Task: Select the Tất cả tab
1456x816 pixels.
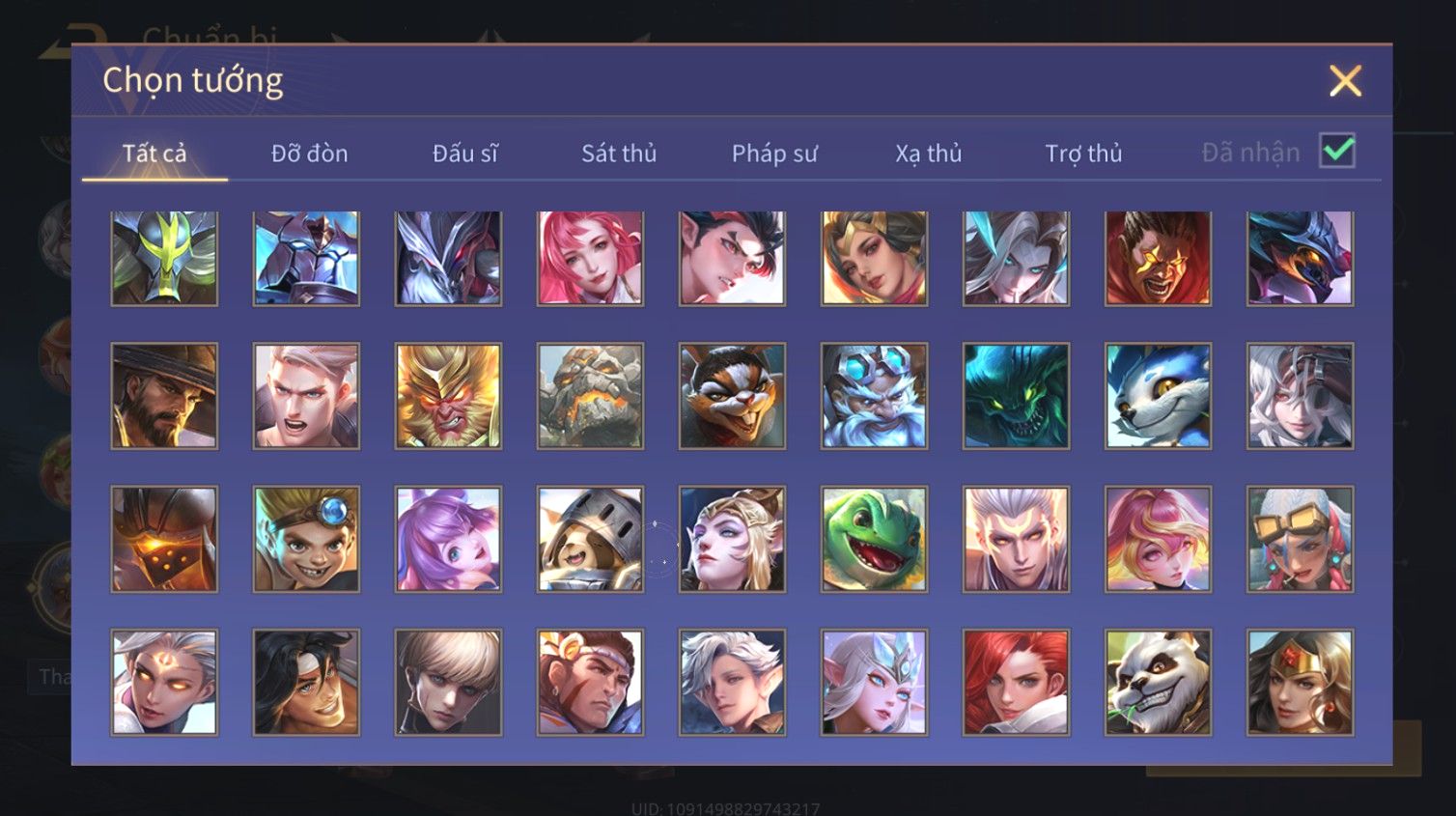Action: click(x=154, y=153)
